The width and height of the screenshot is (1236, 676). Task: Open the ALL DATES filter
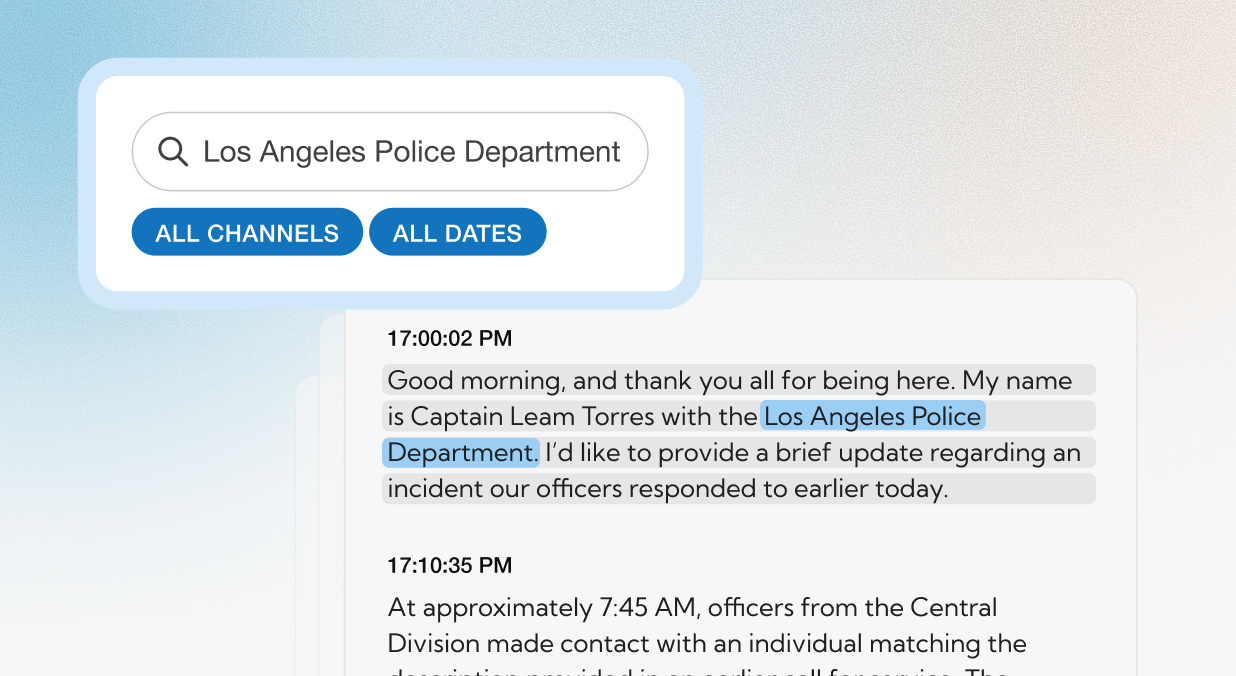(x=457, y=233)
